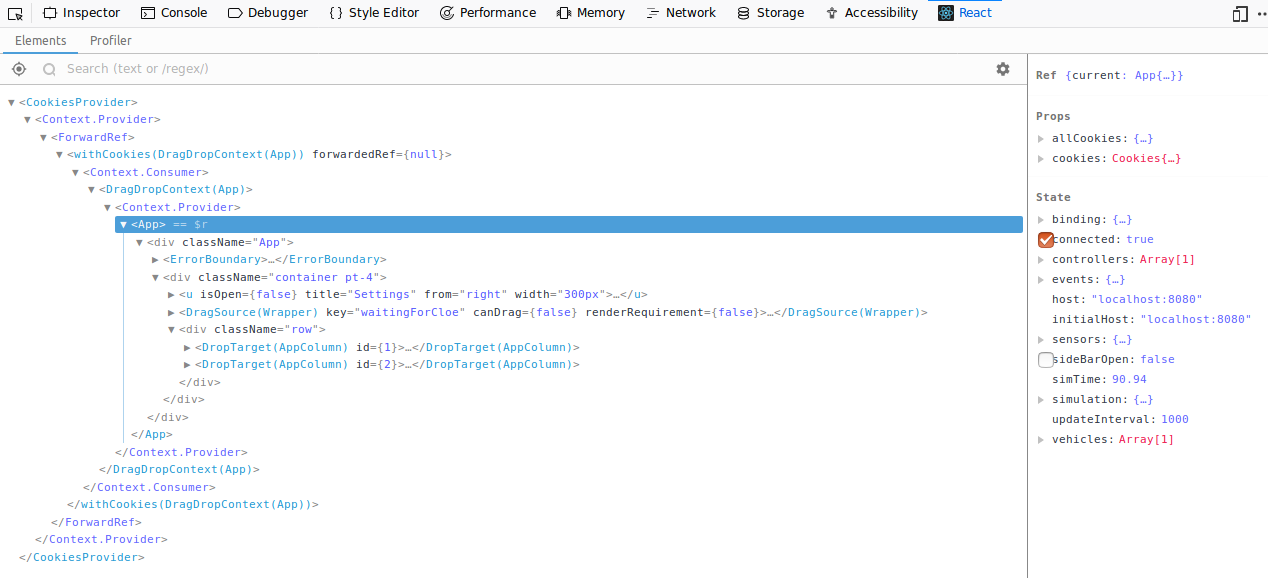
Task: Select the closing /App tag
Action: coord(152,435)
